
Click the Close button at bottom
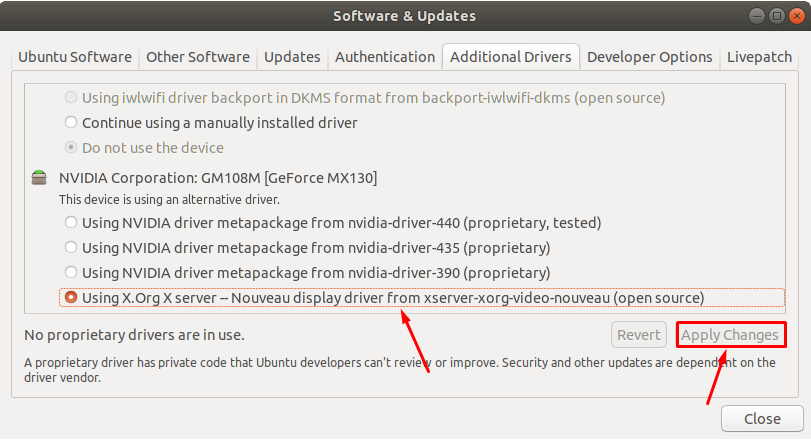763,419
